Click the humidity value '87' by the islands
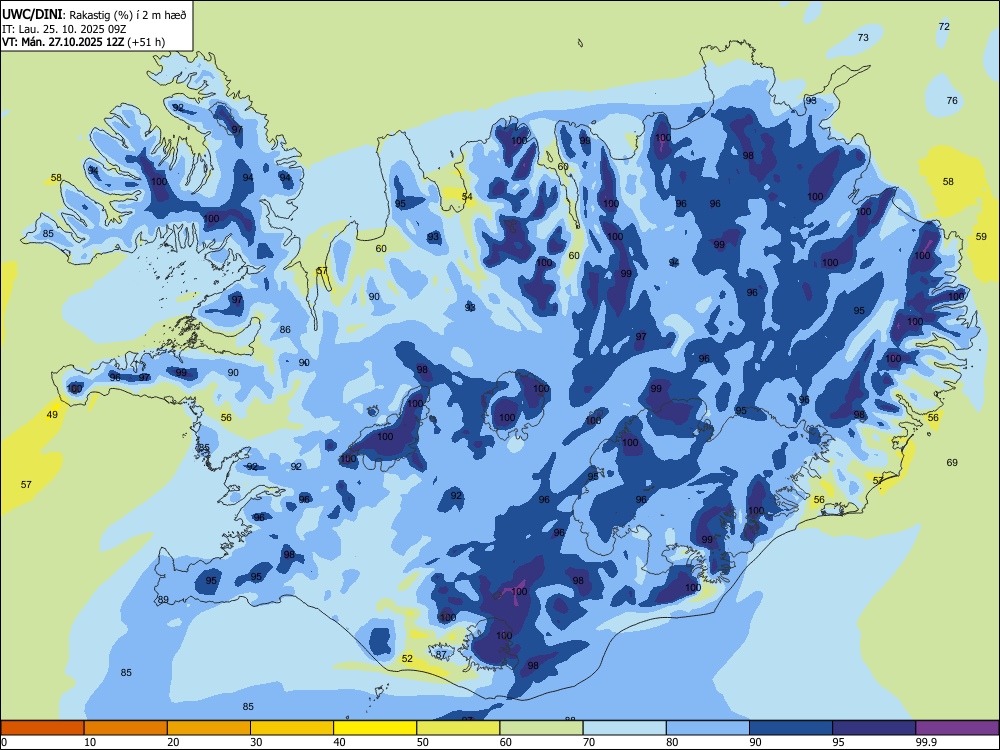The image size is (1000, 750). click(x=441, y=654)
